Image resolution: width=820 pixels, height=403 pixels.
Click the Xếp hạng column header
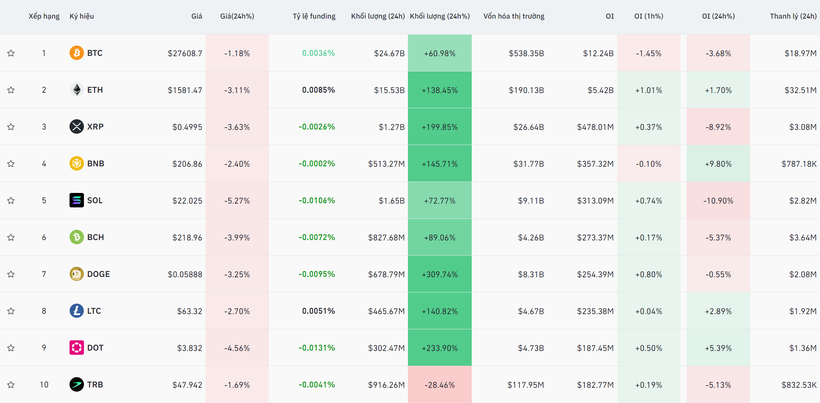43,17
